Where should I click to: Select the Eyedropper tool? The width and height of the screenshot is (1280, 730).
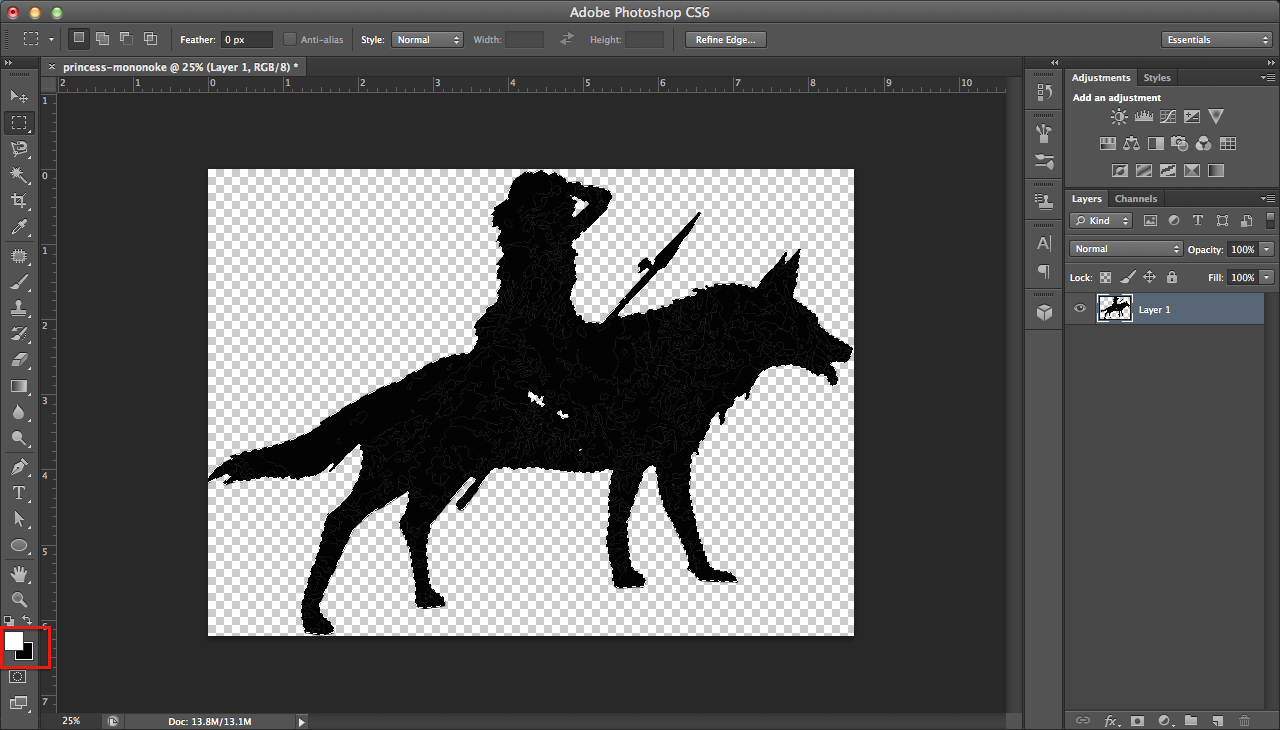click(19, 228)
